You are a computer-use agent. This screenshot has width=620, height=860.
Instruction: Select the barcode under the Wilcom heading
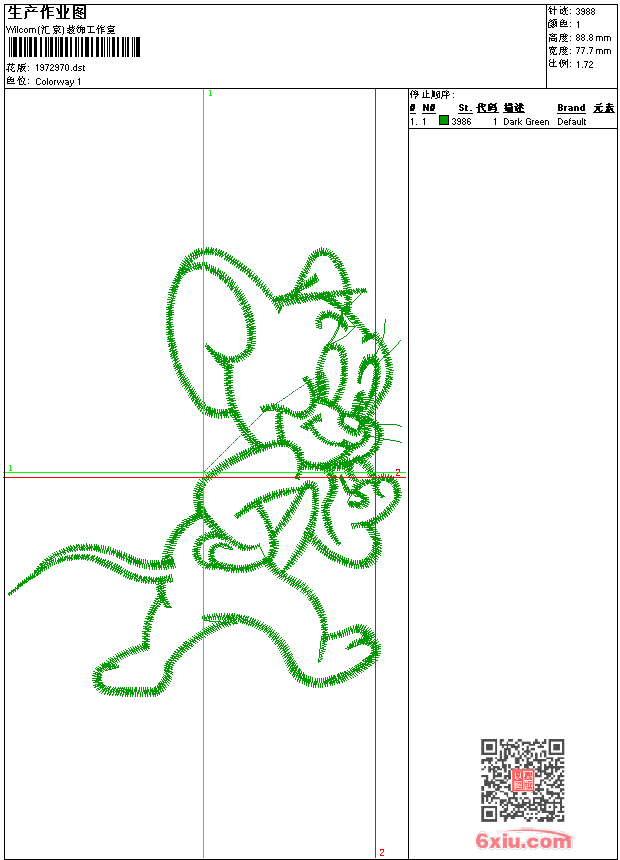point(74,47)
